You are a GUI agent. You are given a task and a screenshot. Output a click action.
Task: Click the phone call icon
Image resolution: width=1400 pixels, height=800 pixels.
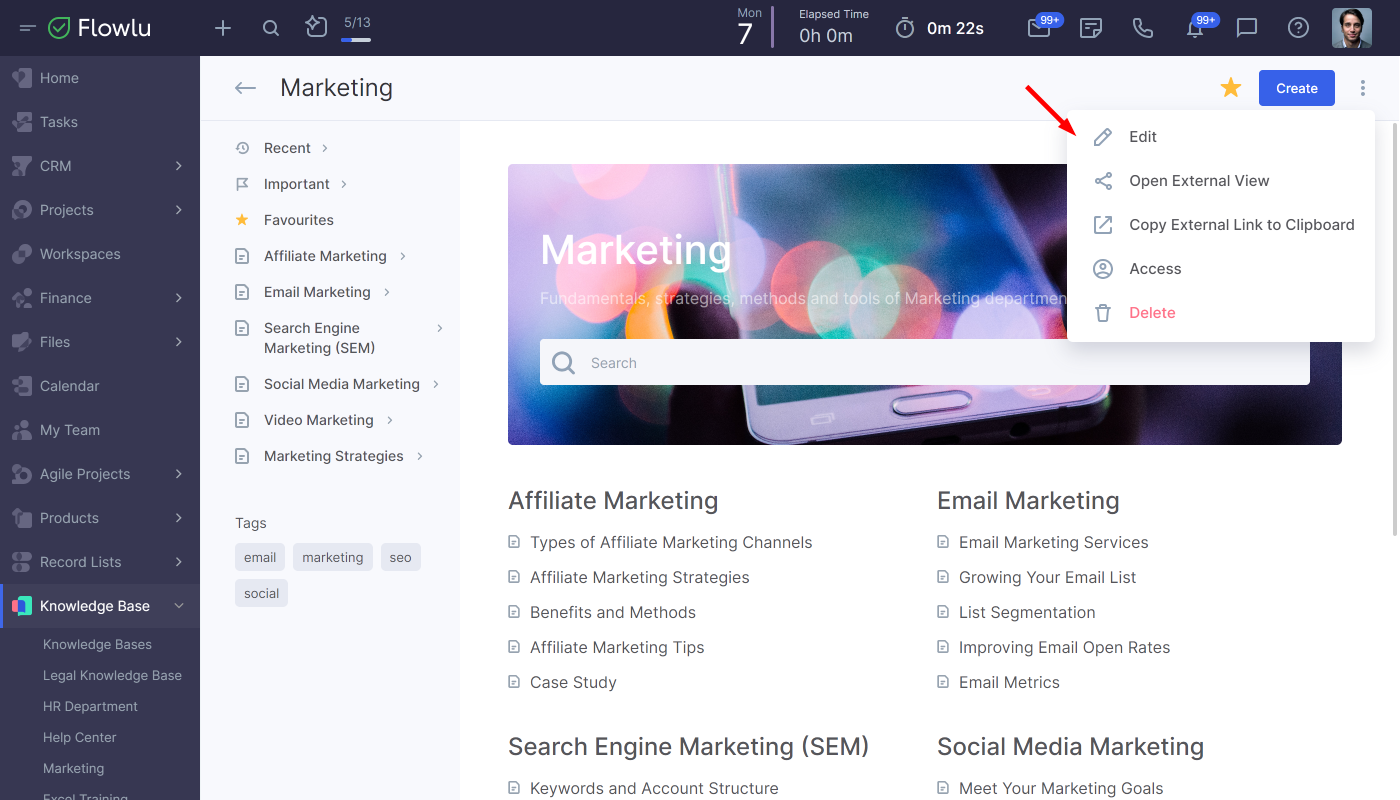(1143, 28)
